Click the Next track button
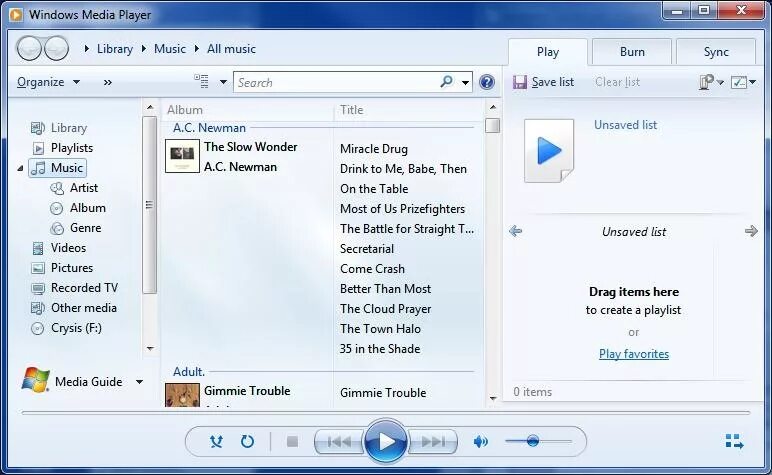The width and height of the screenshot is (772, 475). [x=433, y=442]
